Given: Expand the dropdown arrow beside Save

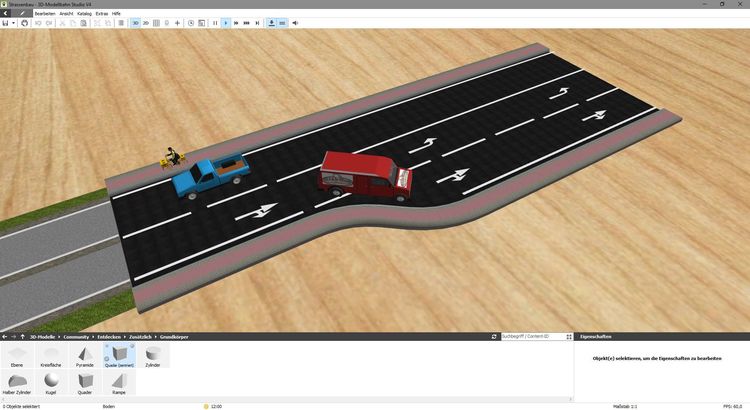Looking at the screenshot, I should 14,22.
